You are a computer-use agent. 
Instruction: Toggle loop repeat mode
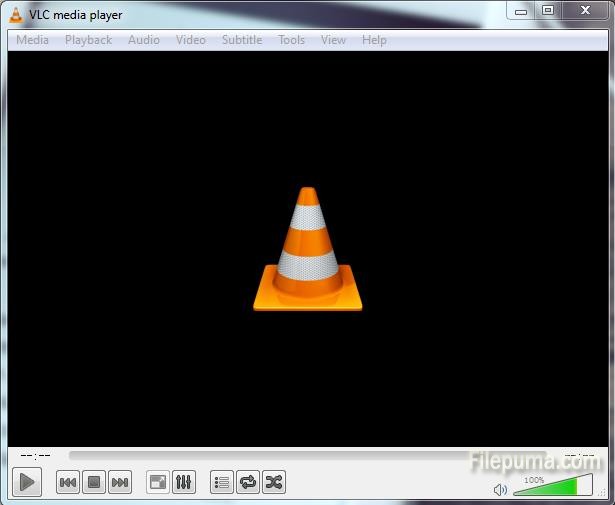(248, 483)
